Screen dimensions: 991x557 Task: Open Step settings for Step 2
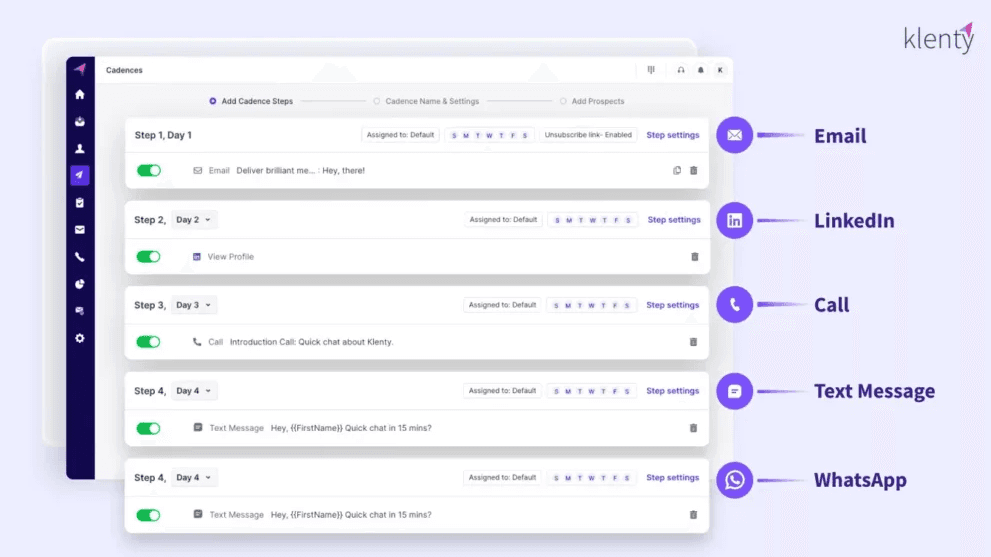pyautogui.click(x=674, y=219)
